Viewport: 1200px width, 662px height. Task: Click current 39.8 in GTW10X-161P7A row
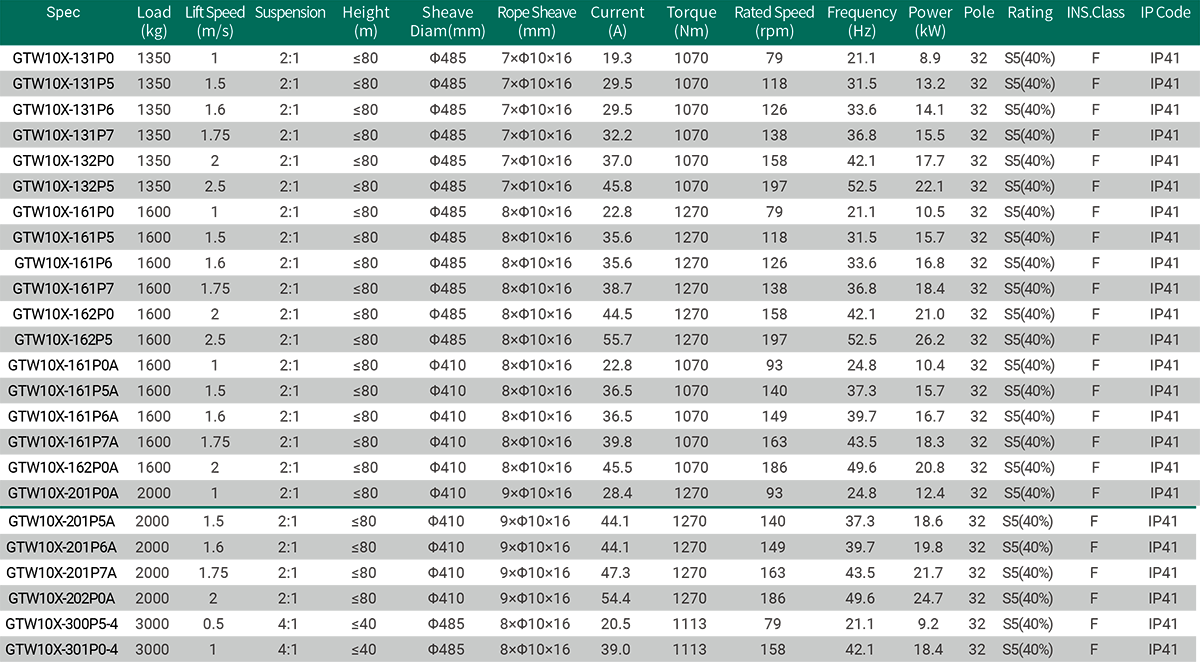point(617,441)
